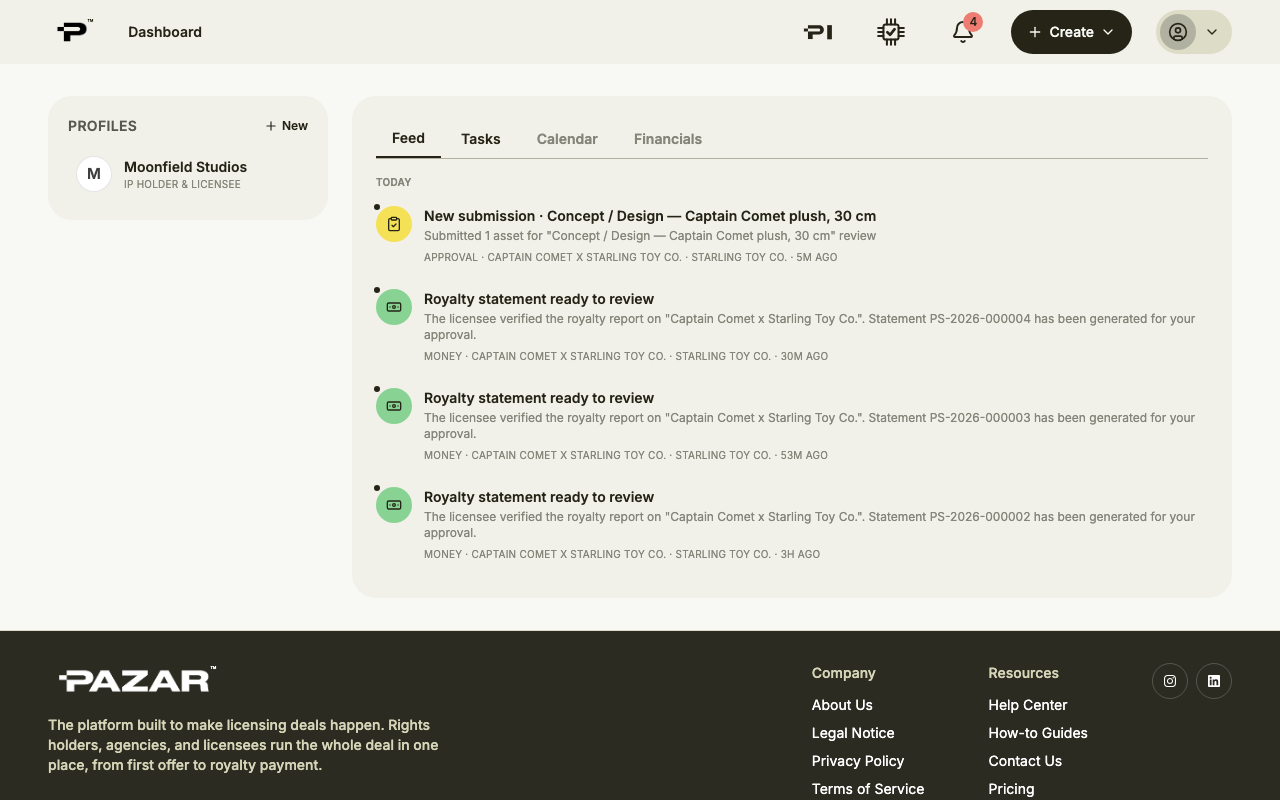
Task: Switch to the Tasks tab
Action: click(481, 139)
